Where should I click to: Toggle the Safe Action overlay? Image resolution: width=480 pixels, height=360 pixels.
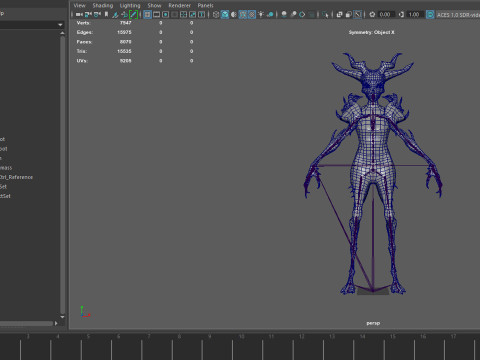click(x=192, y=14)
